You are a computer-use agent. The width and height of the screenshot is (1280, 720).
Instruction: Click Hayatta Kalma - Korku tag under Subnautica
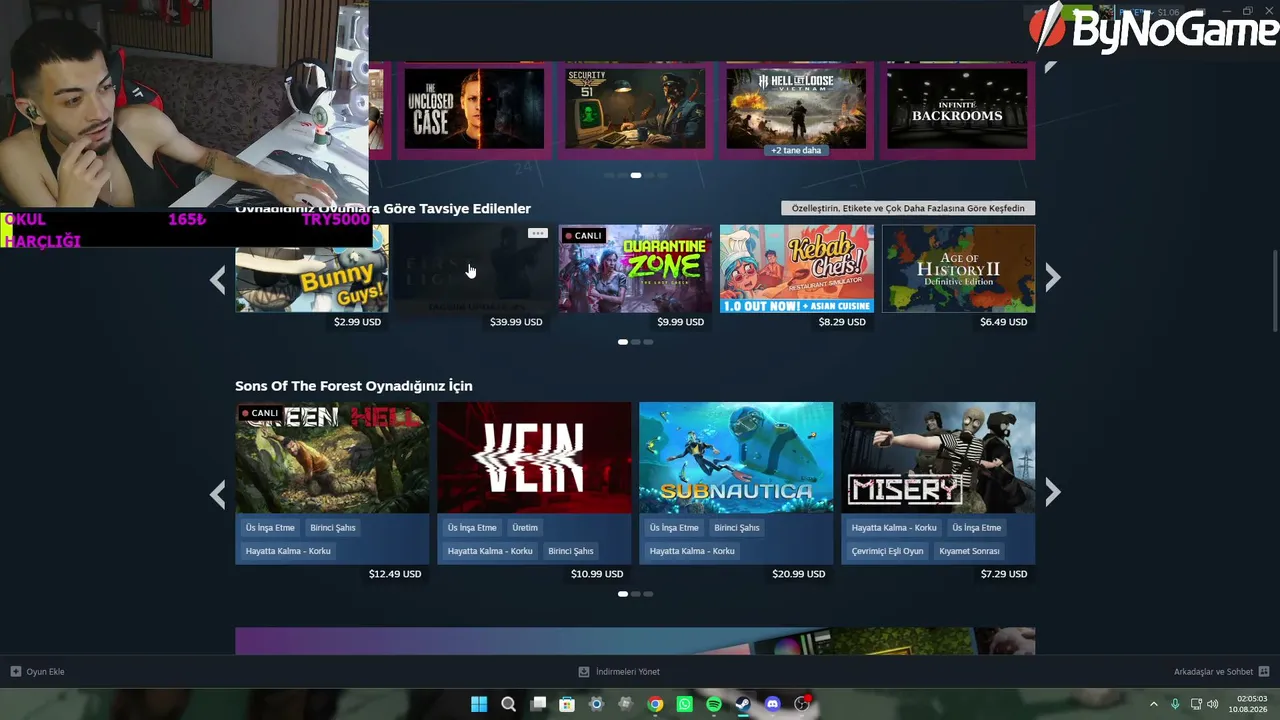coord(692,551)
